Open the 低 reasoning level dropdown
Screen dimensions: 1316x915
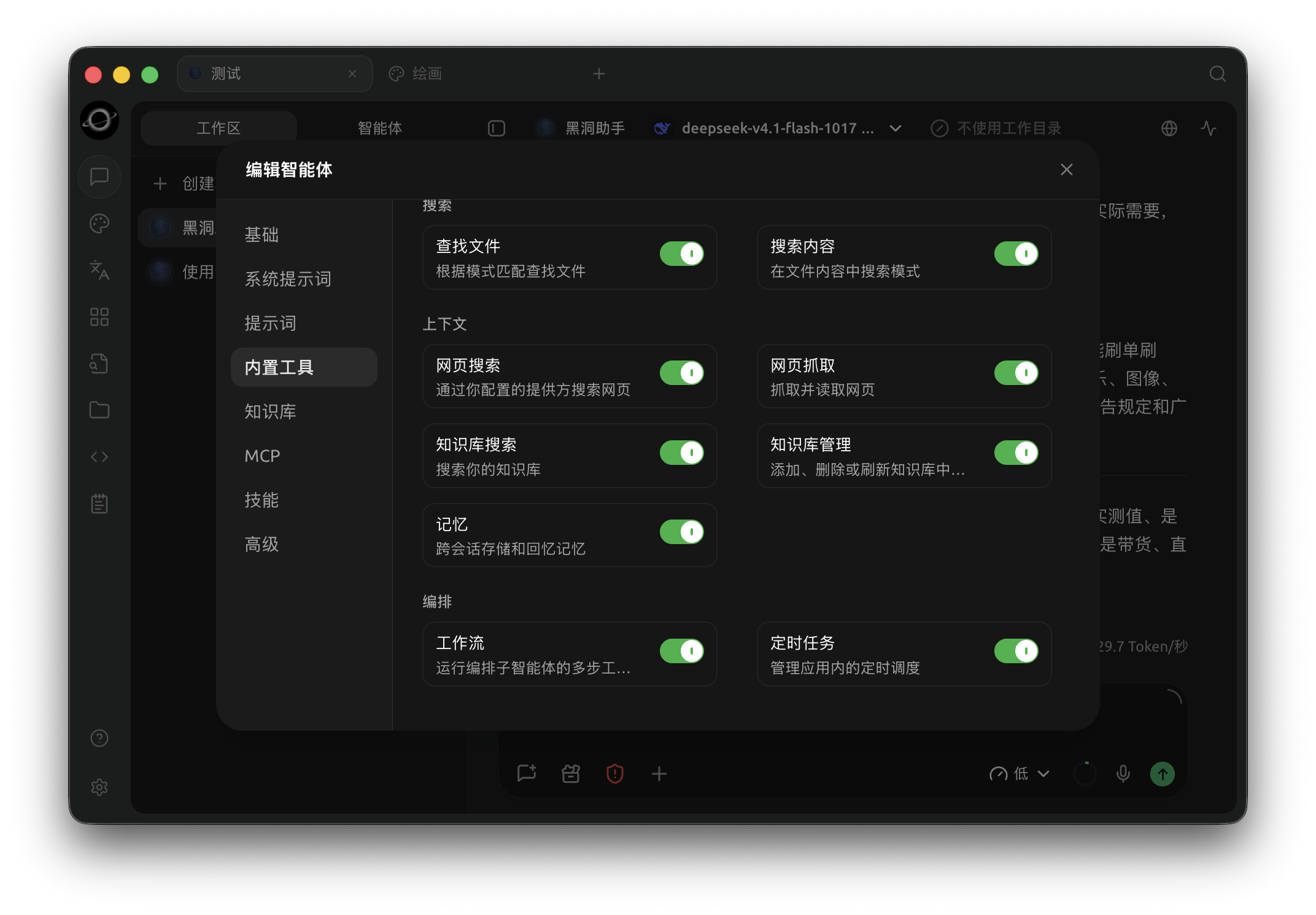click(1020, 774)
